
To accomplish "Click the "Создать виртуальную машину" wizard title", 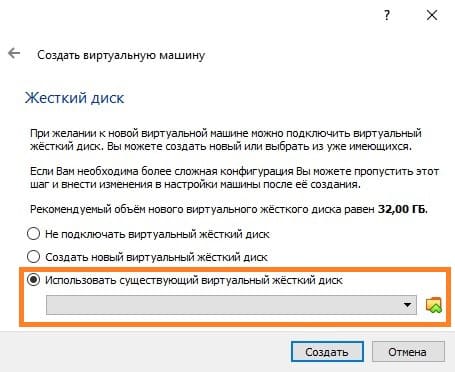I will tap(121, 55).
